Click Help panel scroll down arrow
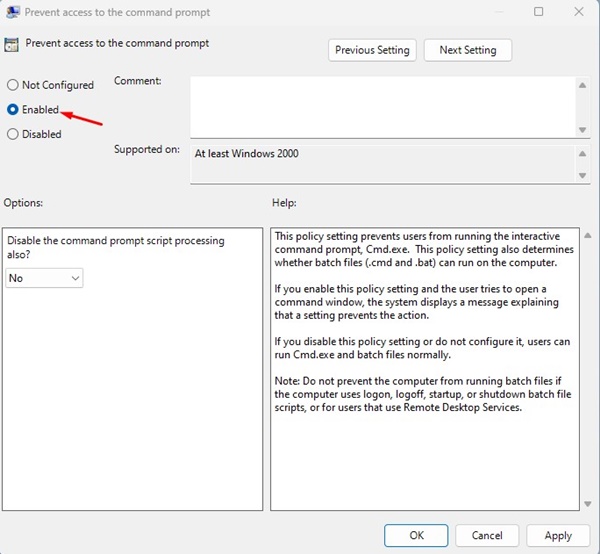This screenshot has width=600, height=554. tap(588, 504)
